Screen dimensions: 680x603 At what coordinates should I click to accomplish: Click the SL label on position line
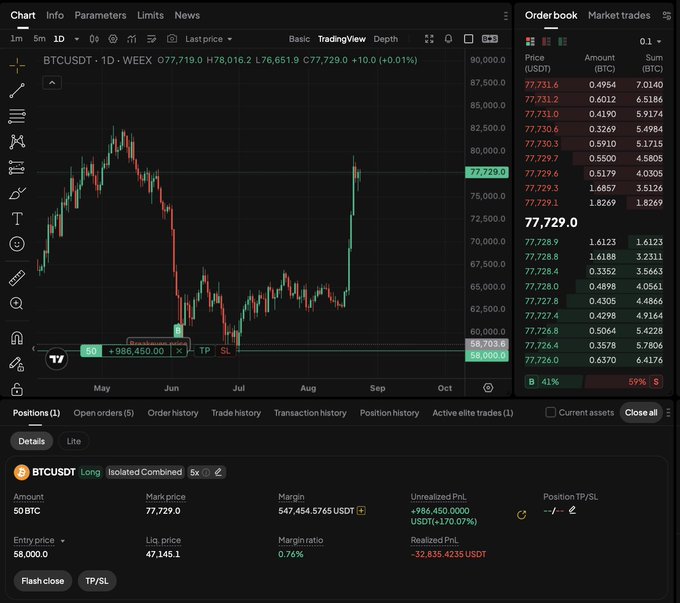(225, 351)
